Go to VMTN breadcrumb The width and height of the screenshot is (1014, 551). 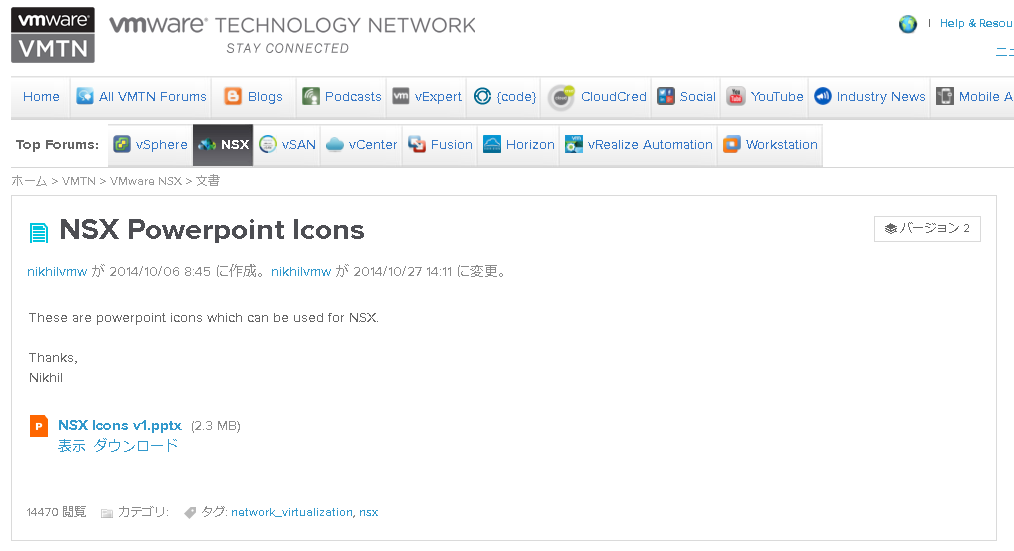(x=79, y=181)
